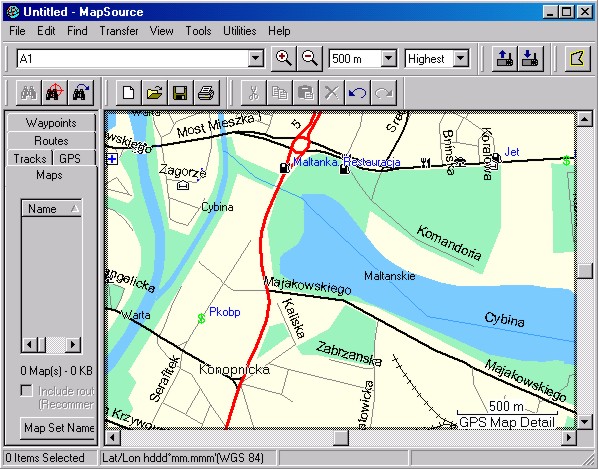This screenshot has width=598, height=469.
Task: Click the Zoom In magnifier icon
Action: coord(283,59)
